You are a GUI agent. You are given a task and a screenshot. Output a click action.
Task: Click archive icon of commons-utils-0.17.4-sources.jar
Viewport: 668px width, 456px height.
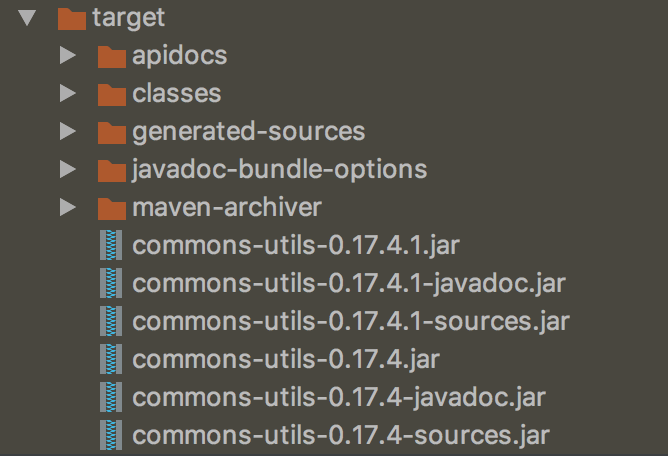tap(111, 435)
